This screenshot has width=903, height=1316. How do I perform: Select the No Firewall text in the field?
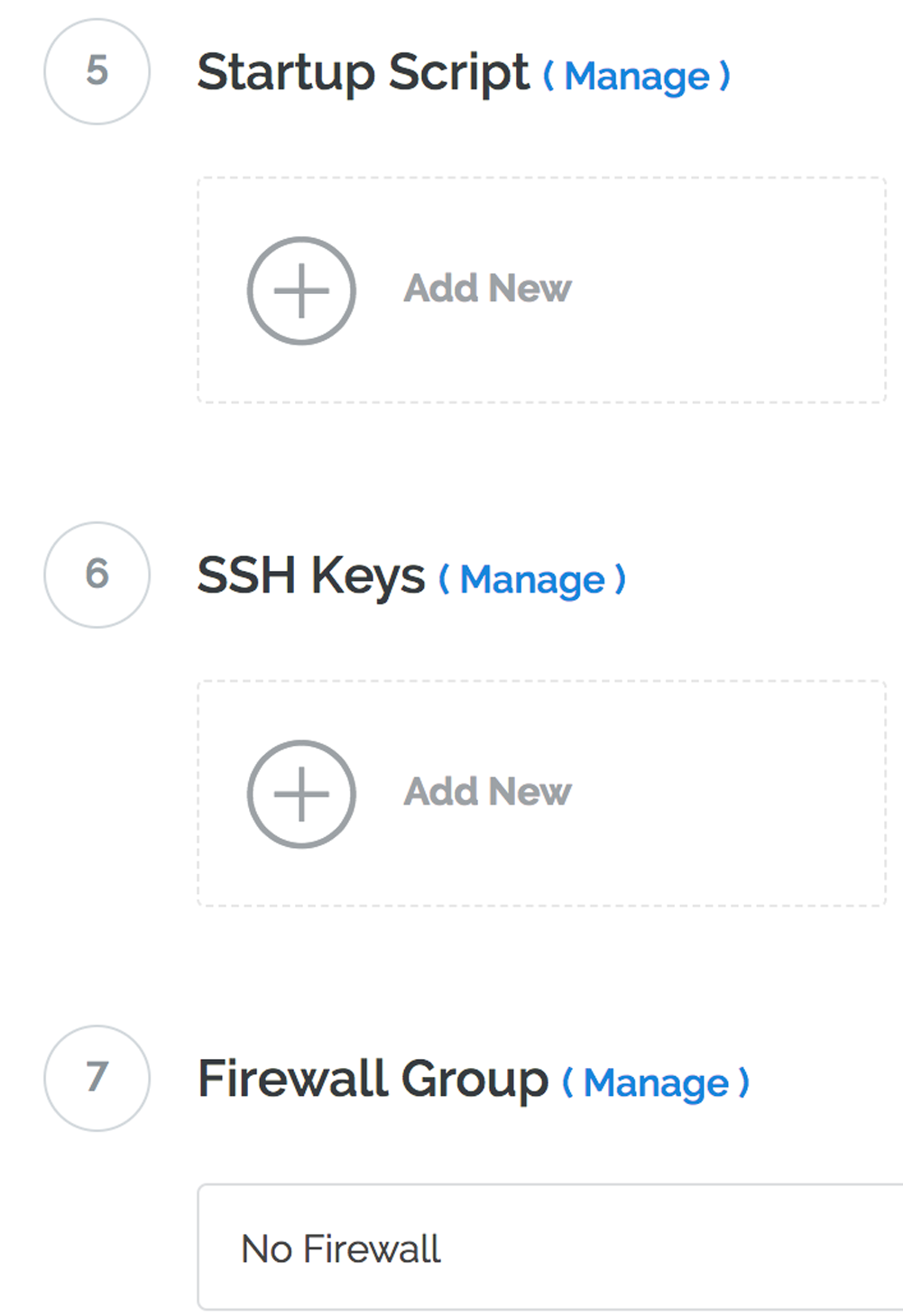(x=341, y=1249)
